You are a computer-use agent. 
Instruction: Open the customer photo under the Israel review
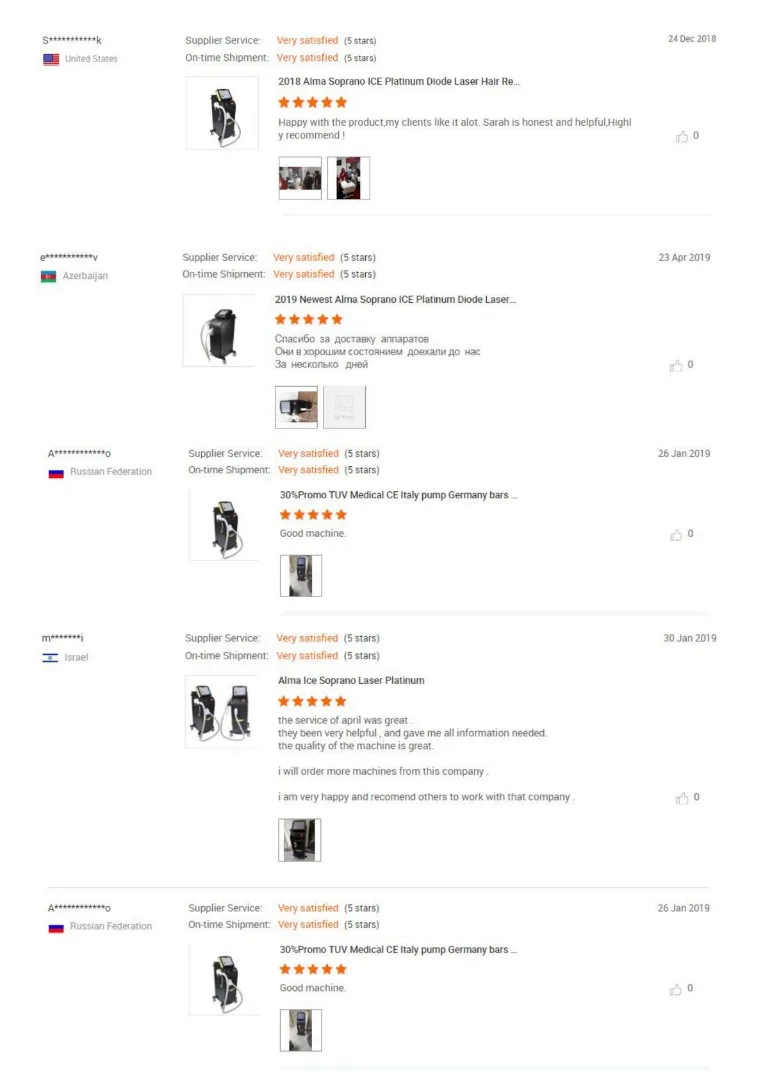point(299,840)
